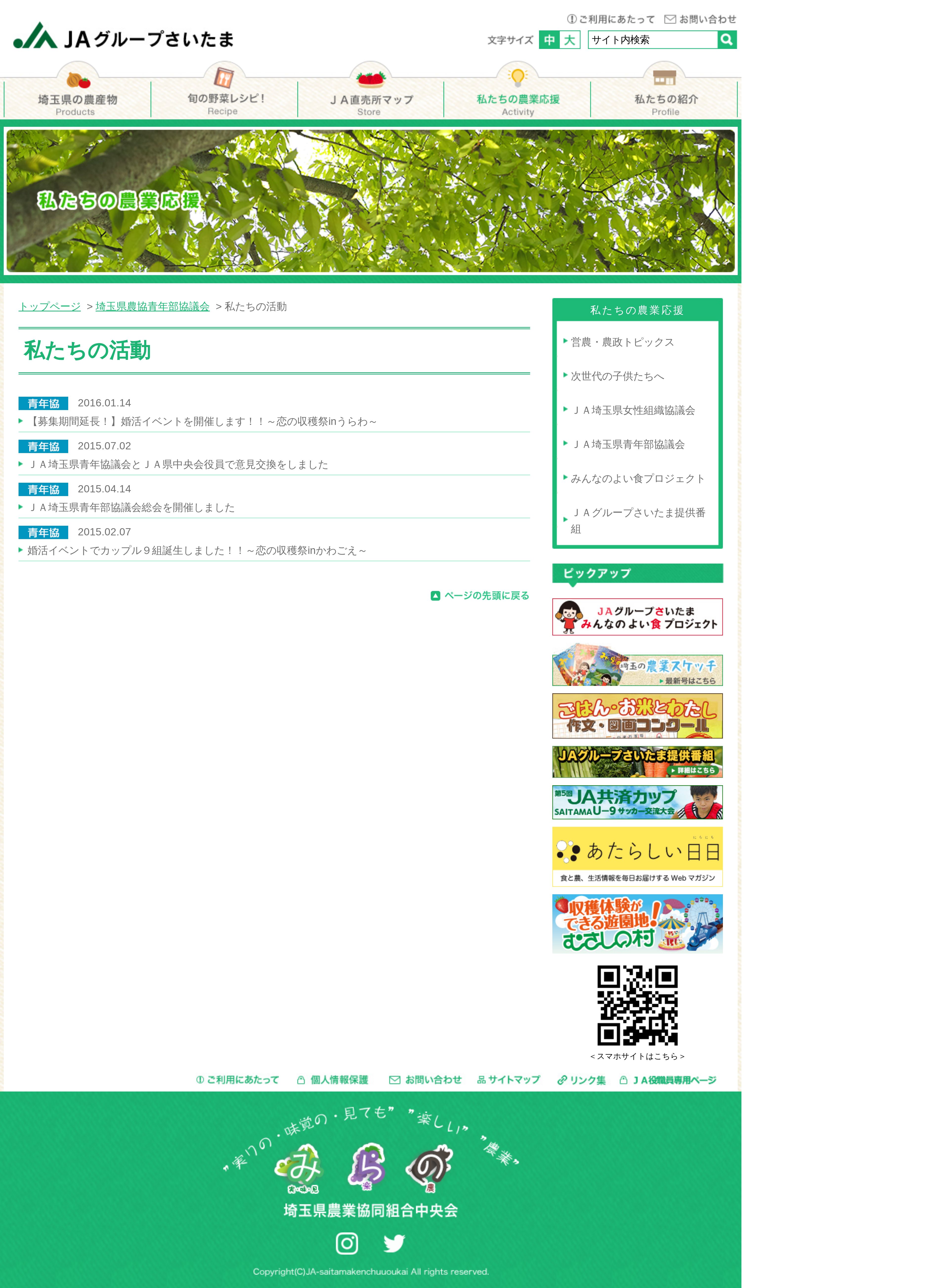The height and width of the screenshot is (1288, 952).
Task: Click むさしの村 amusement park banner
Action: 637,924
